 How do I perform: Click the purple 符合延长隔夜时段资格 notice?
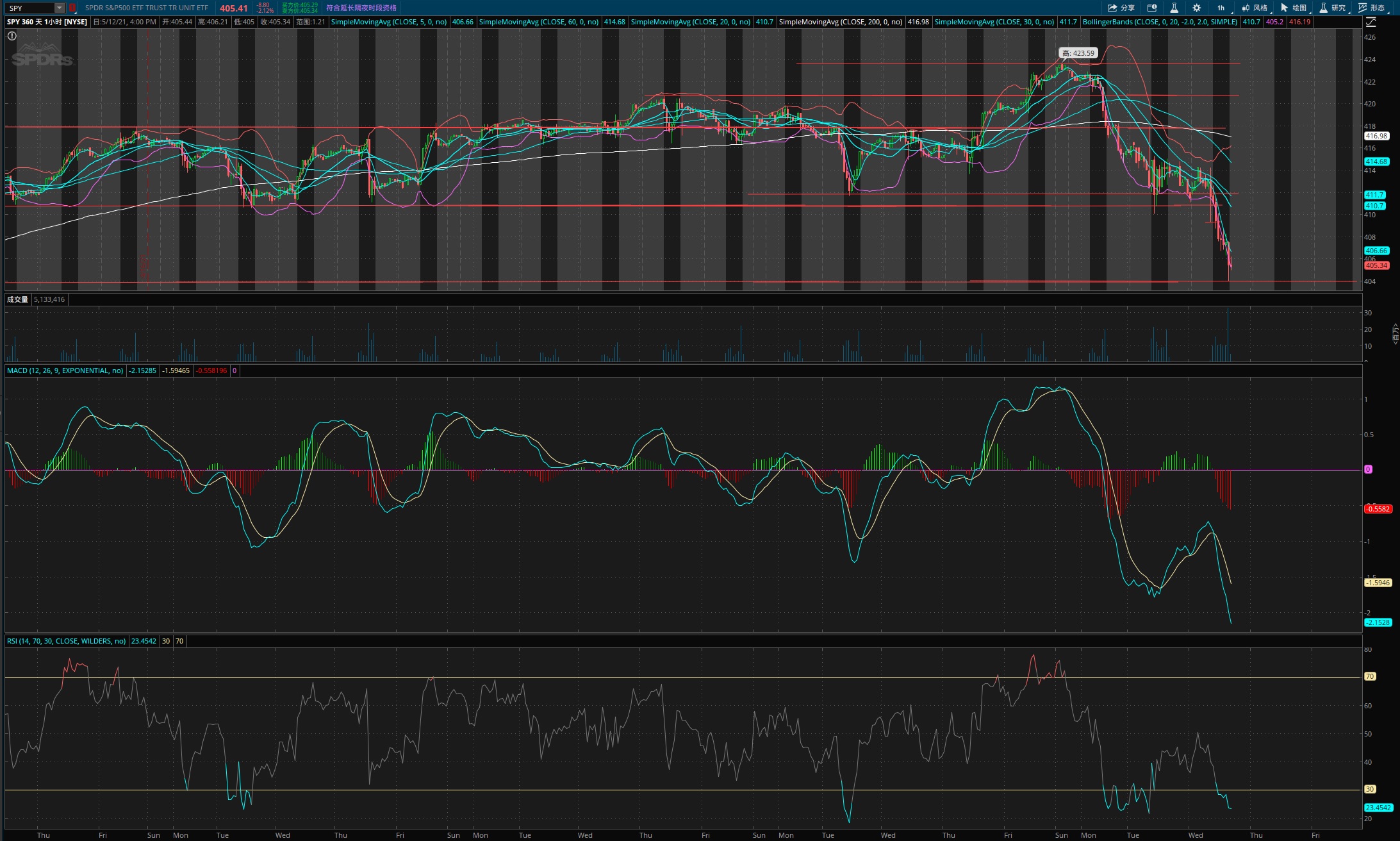click(361, 8)
